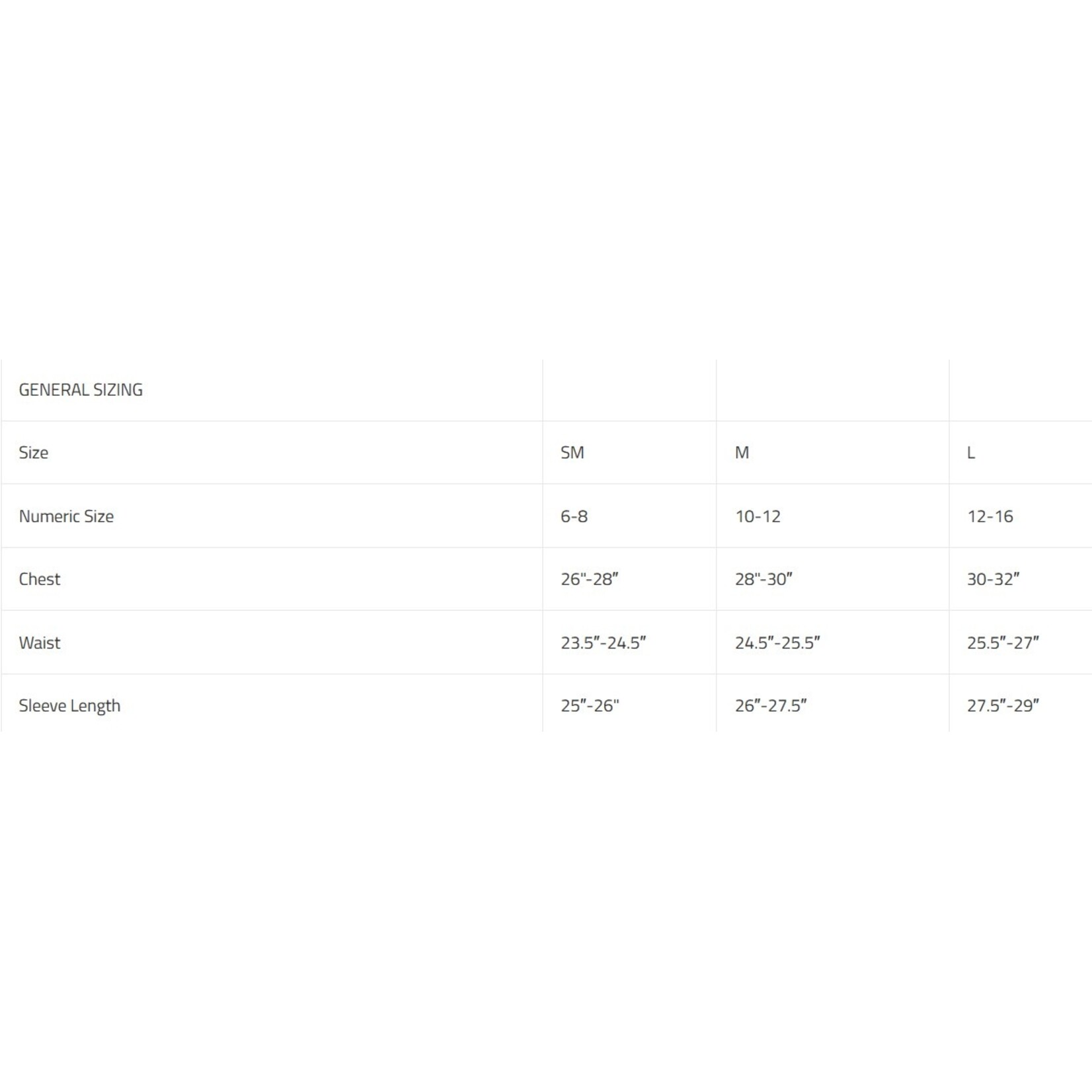Click the 25.5"-27" waist measurement

point(1003,643)
